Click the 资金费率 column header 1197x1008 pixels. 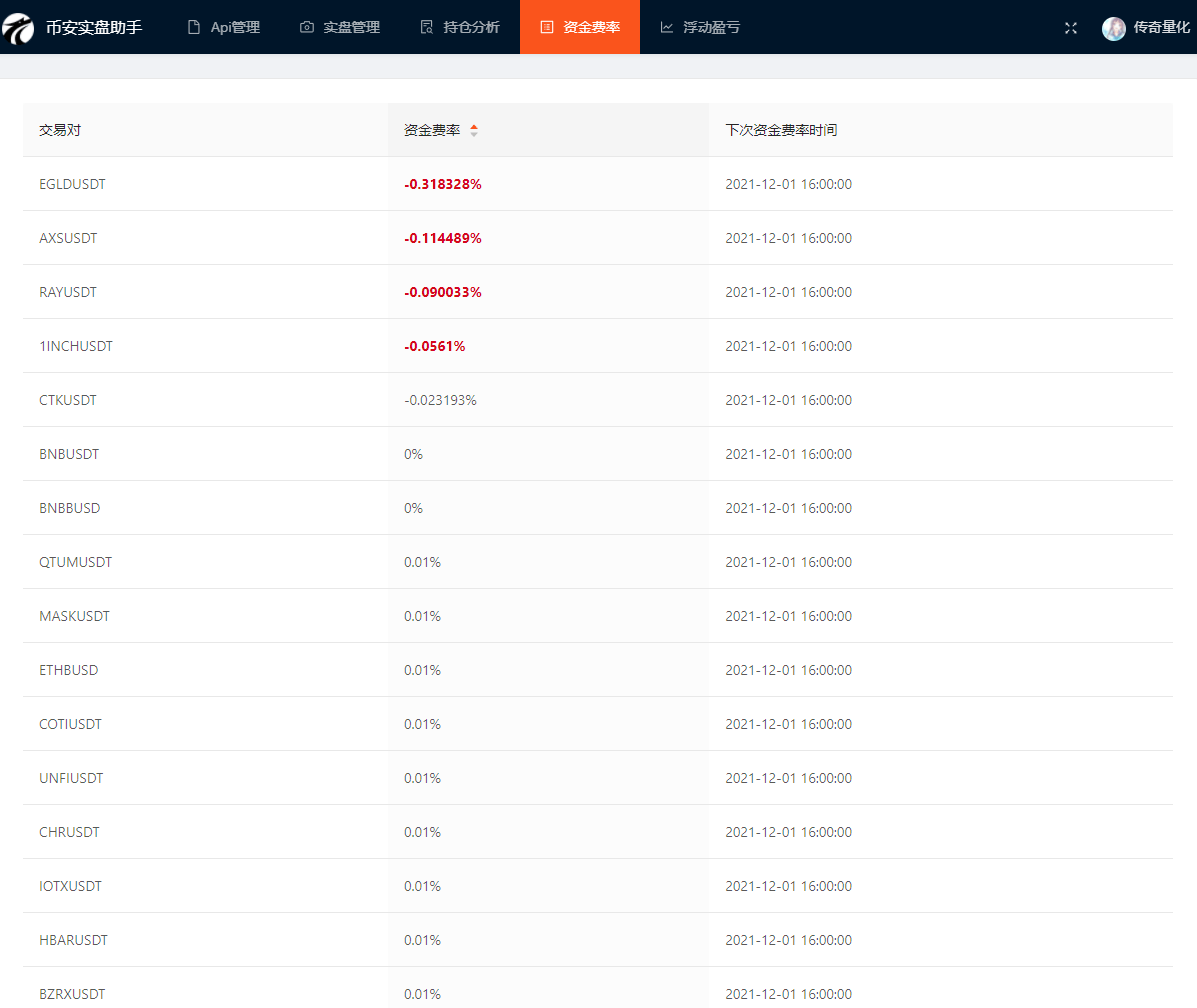click(x=432, y=130)
